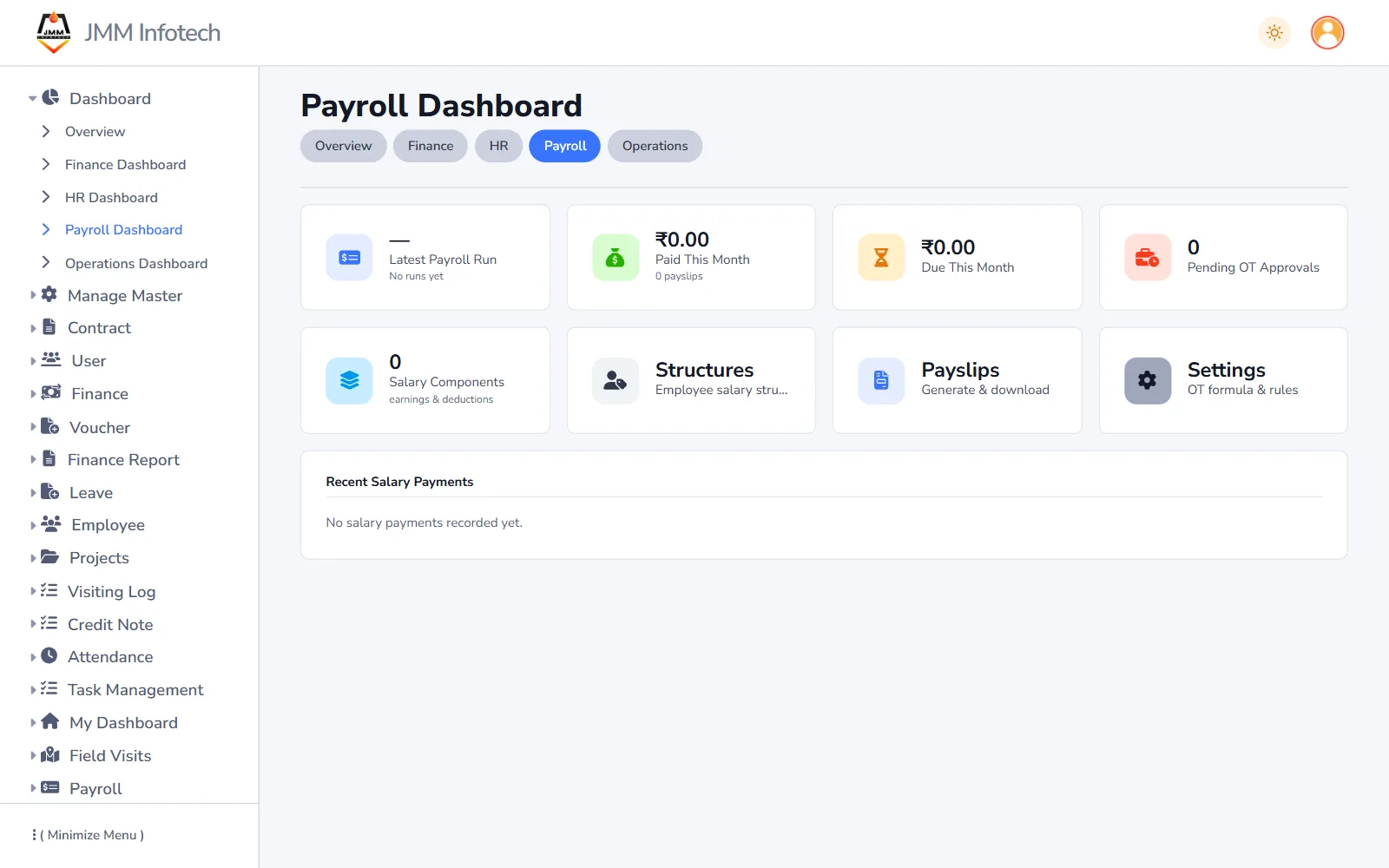Expand the Leave menu arrow
Viewport: 1389px width, 868px height.
pos(33,492)
